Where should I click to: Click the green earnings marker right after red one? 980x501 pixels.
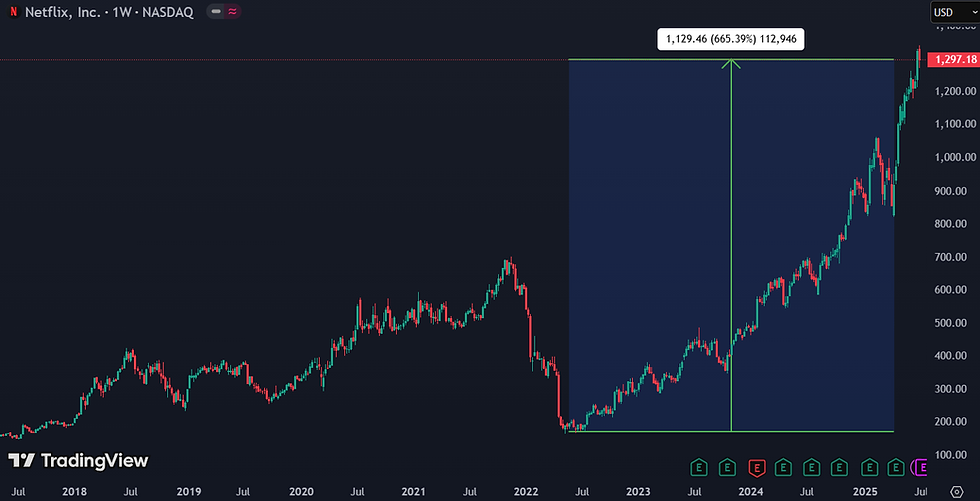783,466
